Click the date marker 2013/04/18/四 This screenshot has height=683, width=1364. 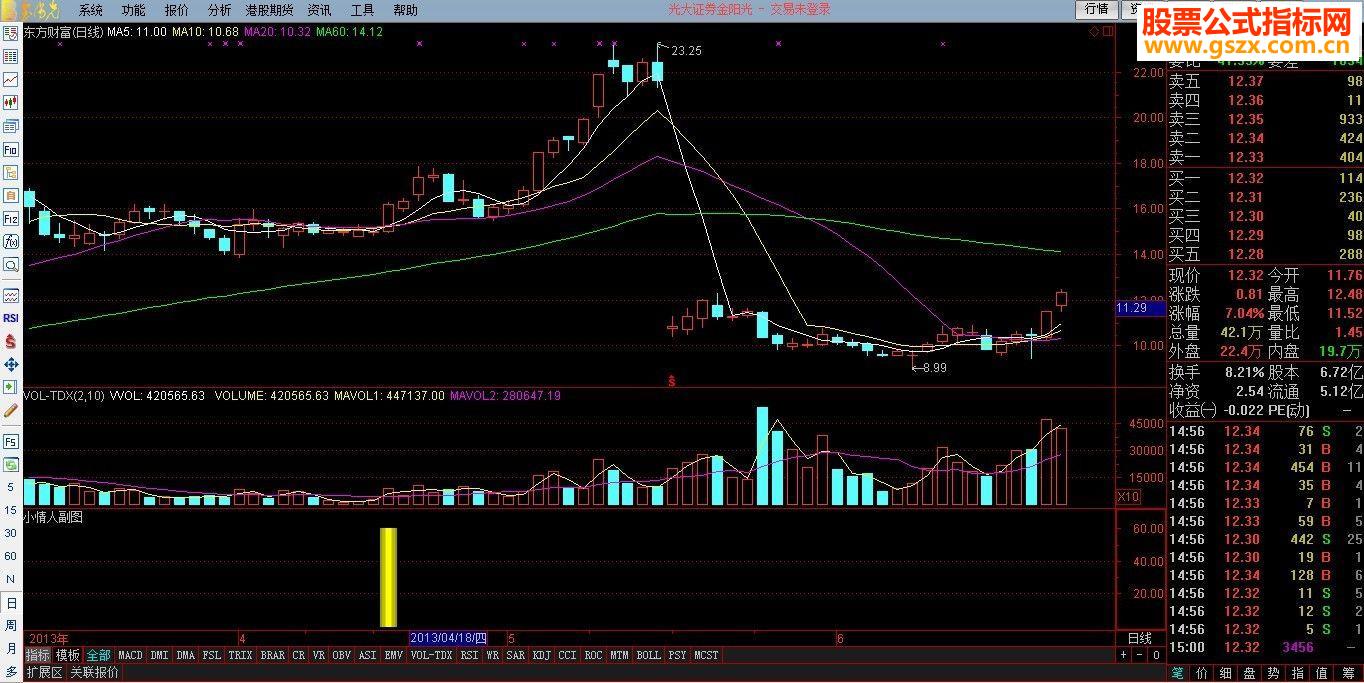pos(448,638)
